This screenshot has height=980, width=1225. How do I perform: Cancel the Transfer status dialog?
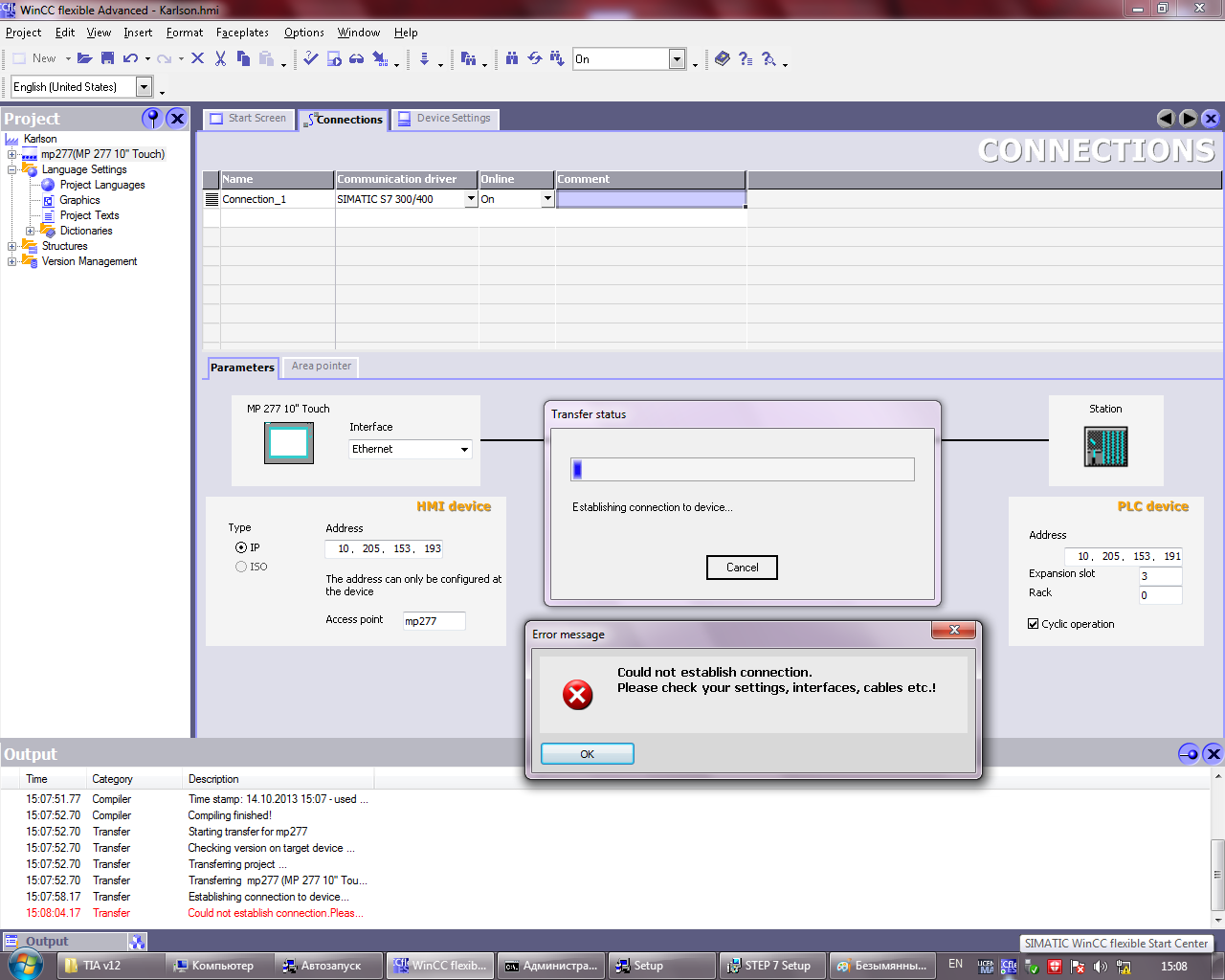pos(742,568)
